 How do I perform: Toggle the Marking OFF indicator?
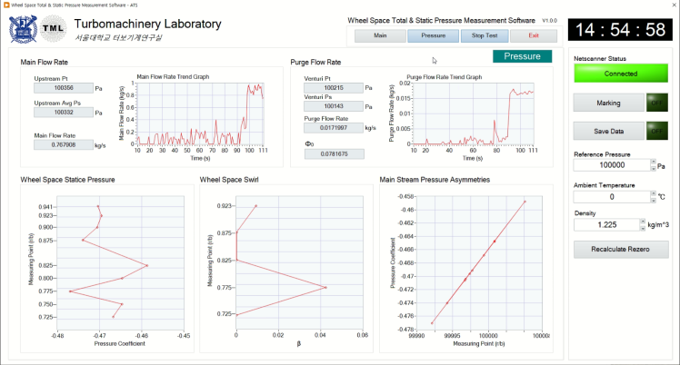[657, 103]
